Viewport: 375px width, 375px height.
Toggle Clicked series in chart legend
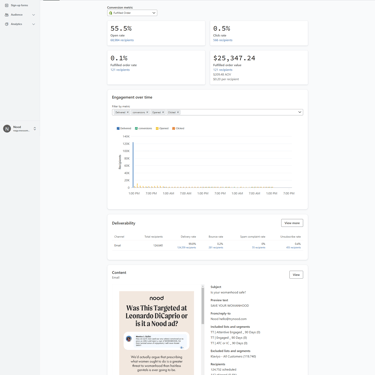[178, 128]
